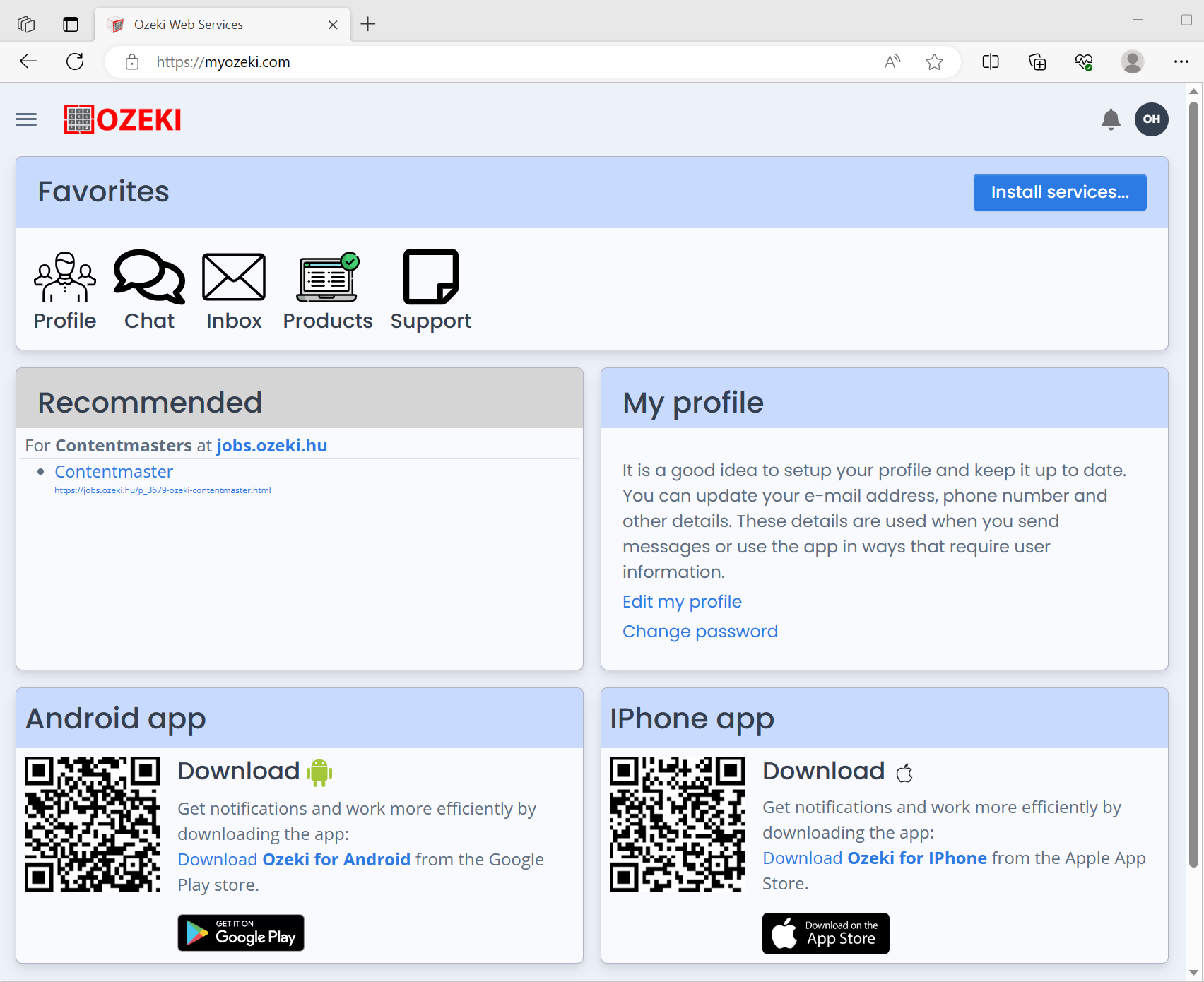Open the browser Collections icon

[x=1037, y=62]
